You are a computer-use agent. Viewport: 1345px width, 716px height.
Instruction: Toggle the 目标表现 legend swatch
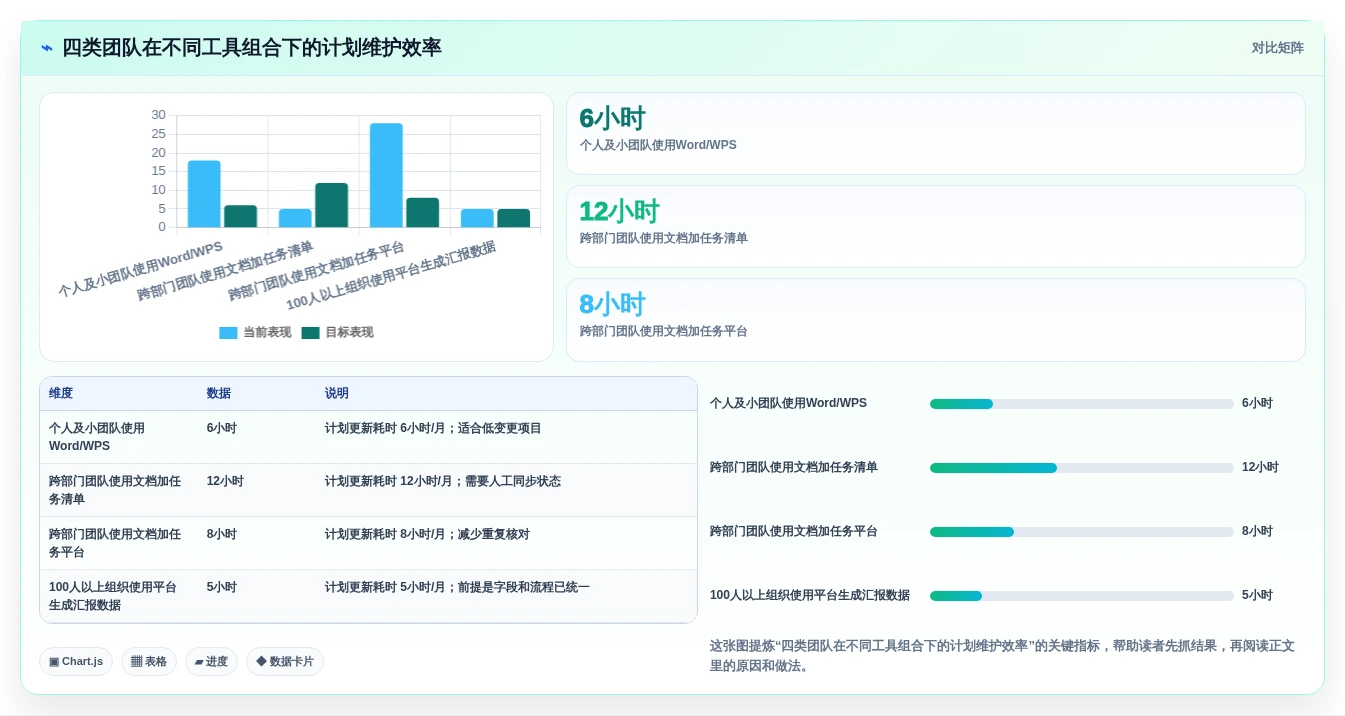tap(310, 333)
